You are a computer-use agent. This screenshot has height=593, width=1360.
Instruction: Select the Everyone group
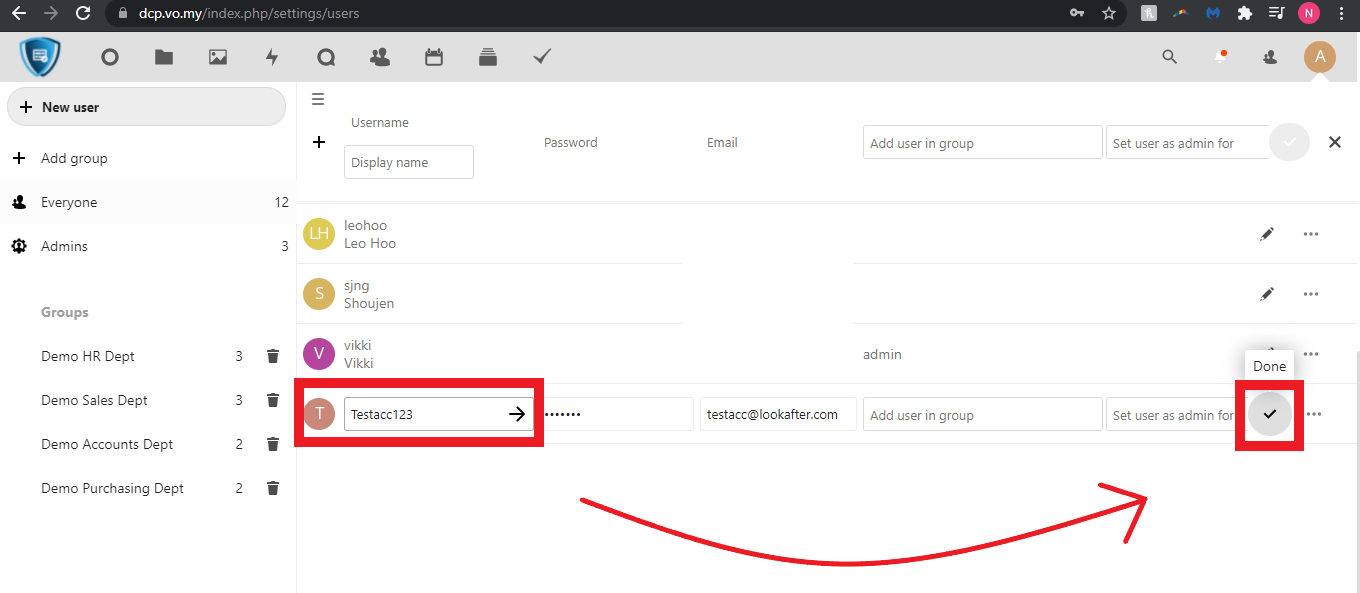69,202
